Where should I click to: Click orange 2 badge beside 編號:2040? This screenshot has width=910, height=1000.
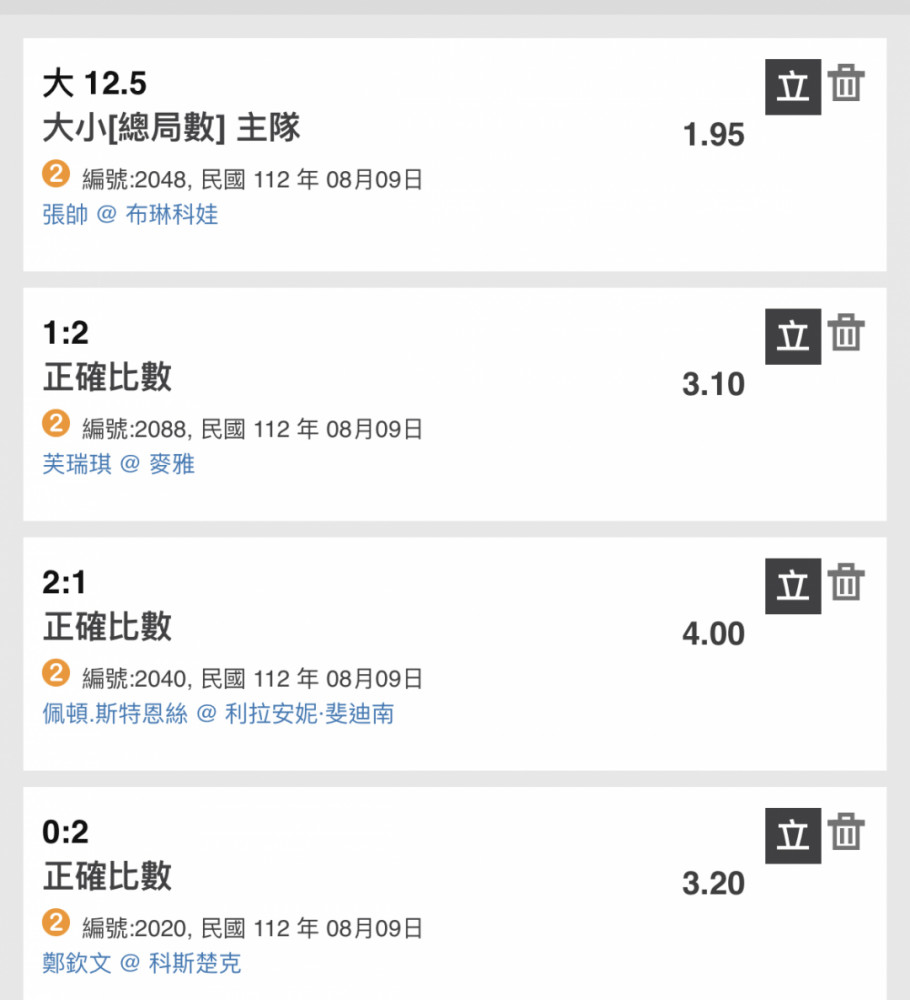(x=56, y=672)
